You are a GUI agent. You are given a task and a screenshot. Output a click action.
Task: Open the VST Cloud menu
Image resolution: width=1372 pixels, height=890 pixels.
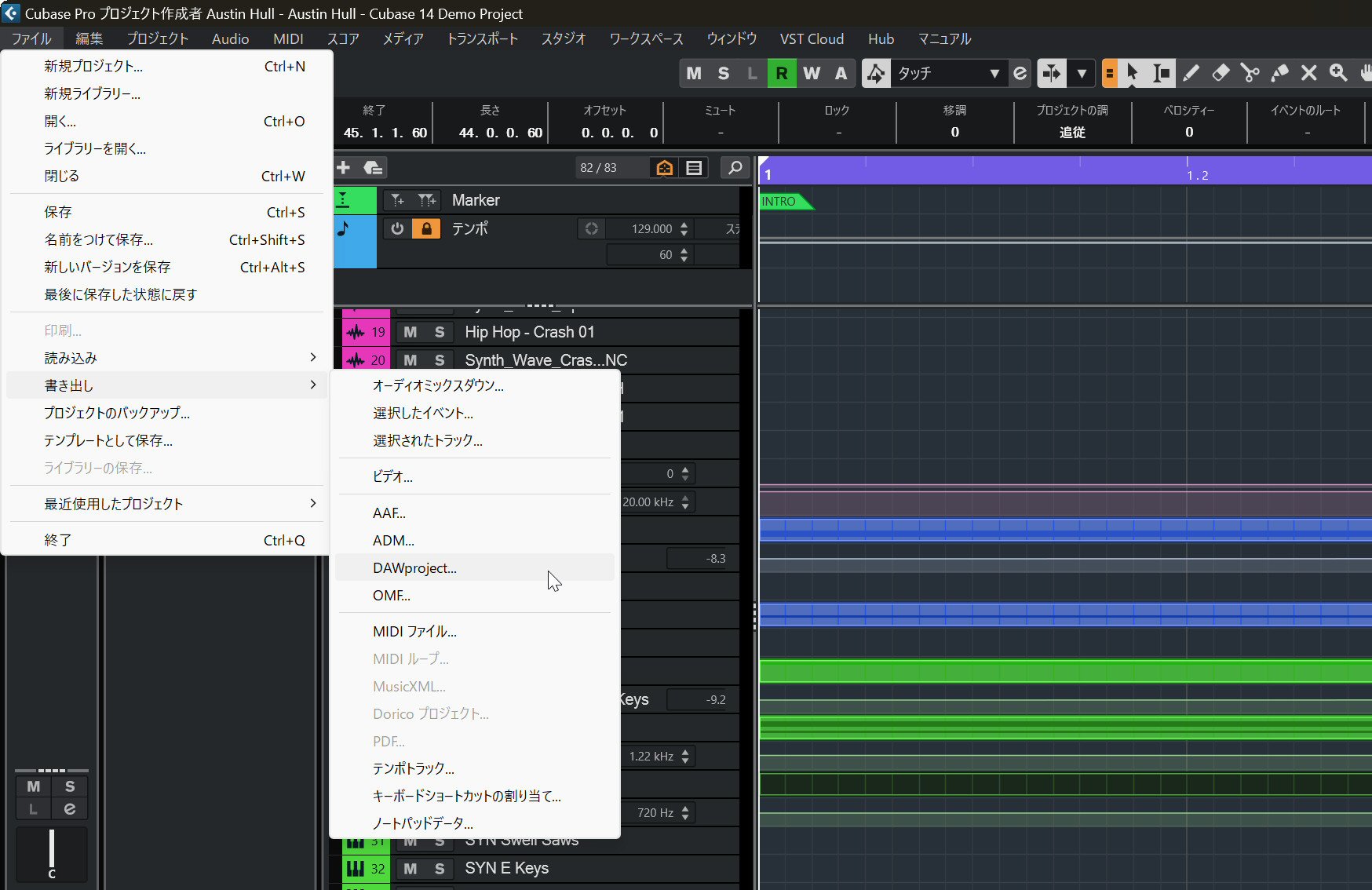(812, 38)
